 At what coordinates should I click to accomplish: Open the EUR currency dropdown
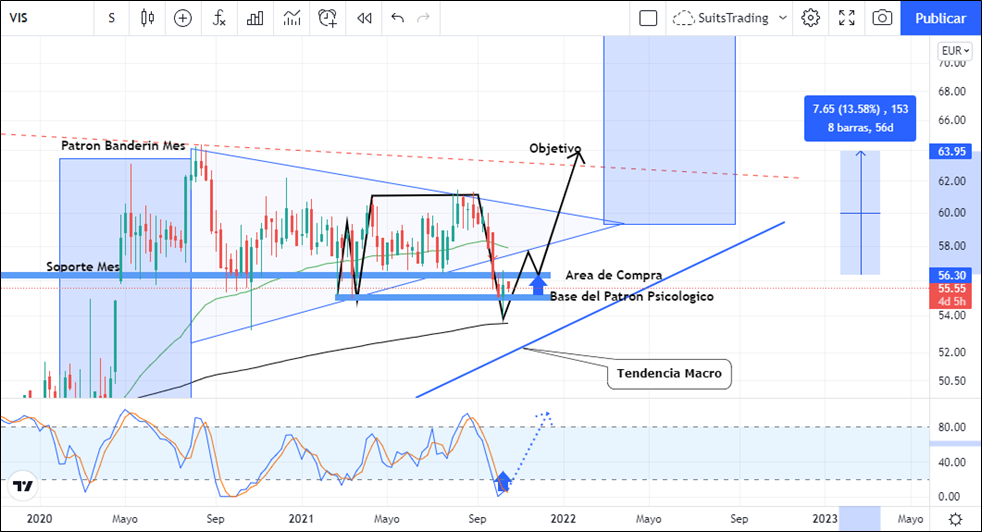[x=955, y=50]
